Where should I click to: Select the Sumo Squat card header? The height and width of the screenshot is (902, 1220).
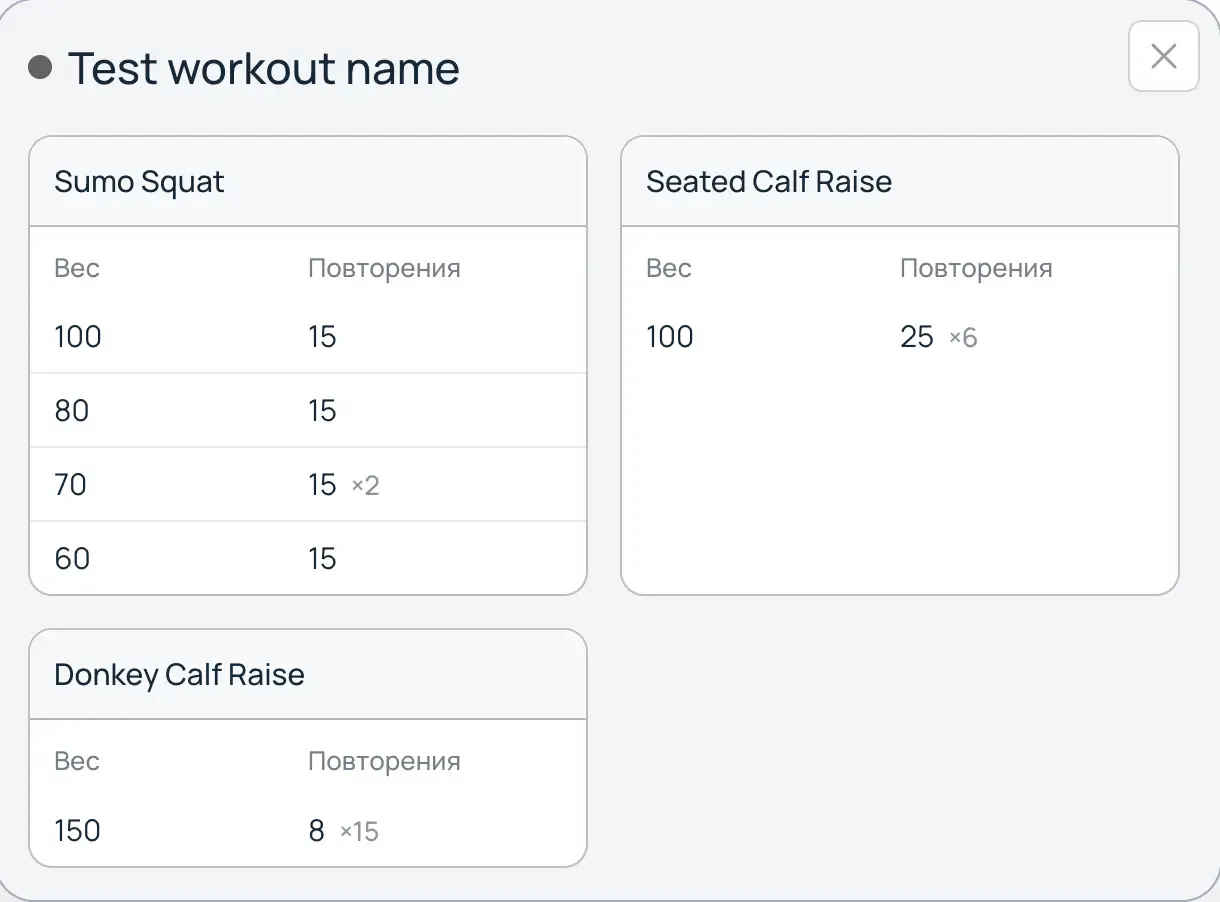pos(139,181)
